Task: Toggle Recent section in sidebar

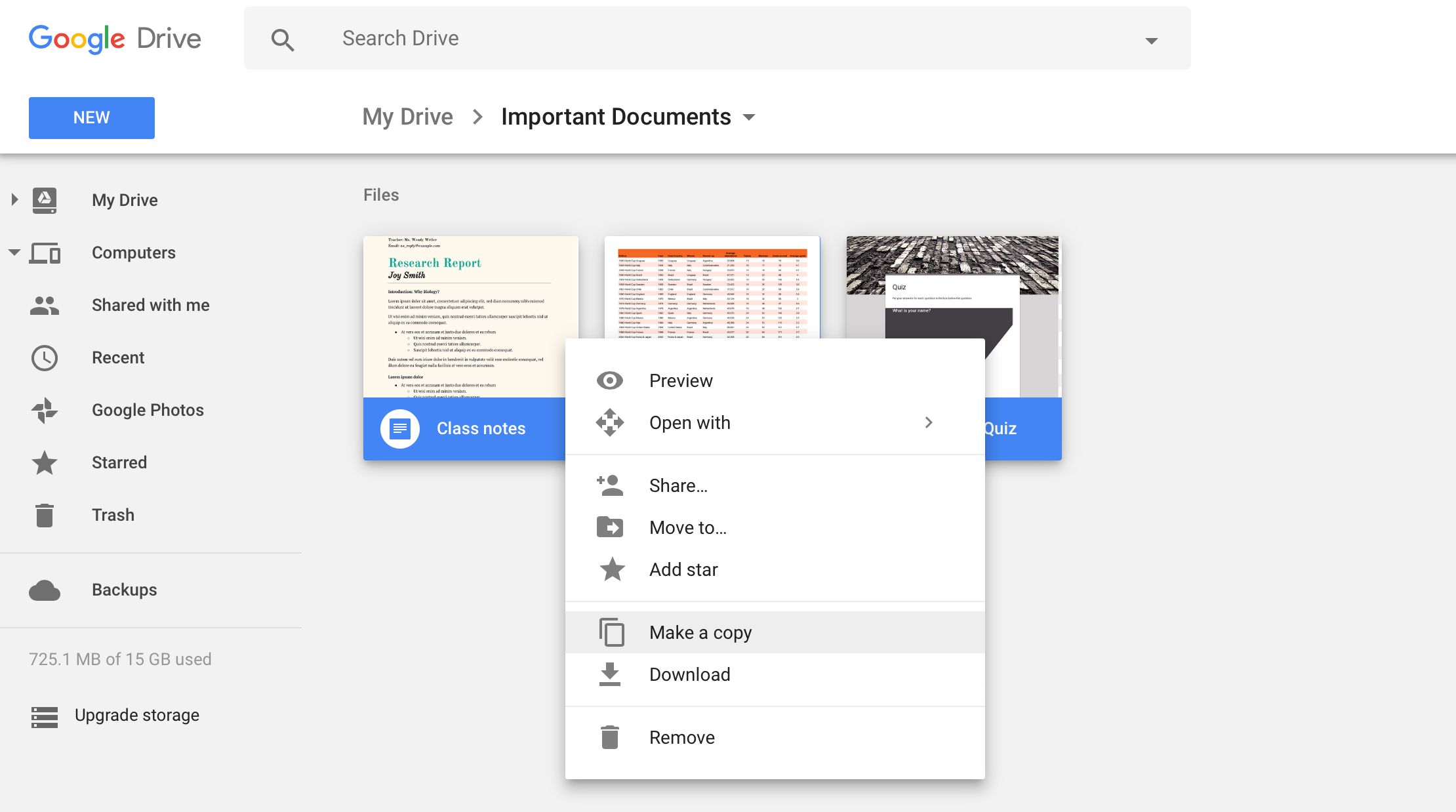Action: (x=118, y=357)
